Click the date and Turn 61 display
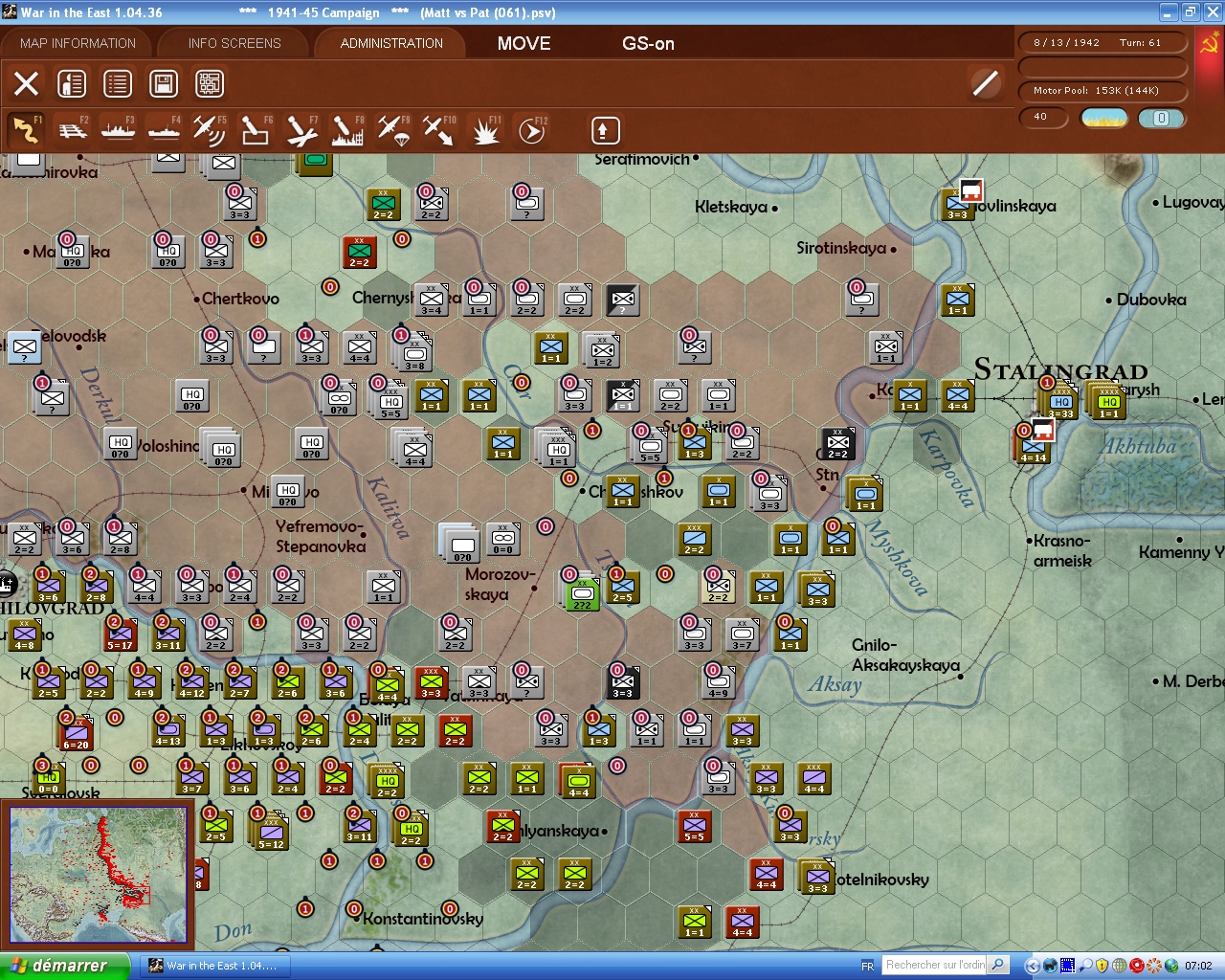 click(x=1102, y=43)
